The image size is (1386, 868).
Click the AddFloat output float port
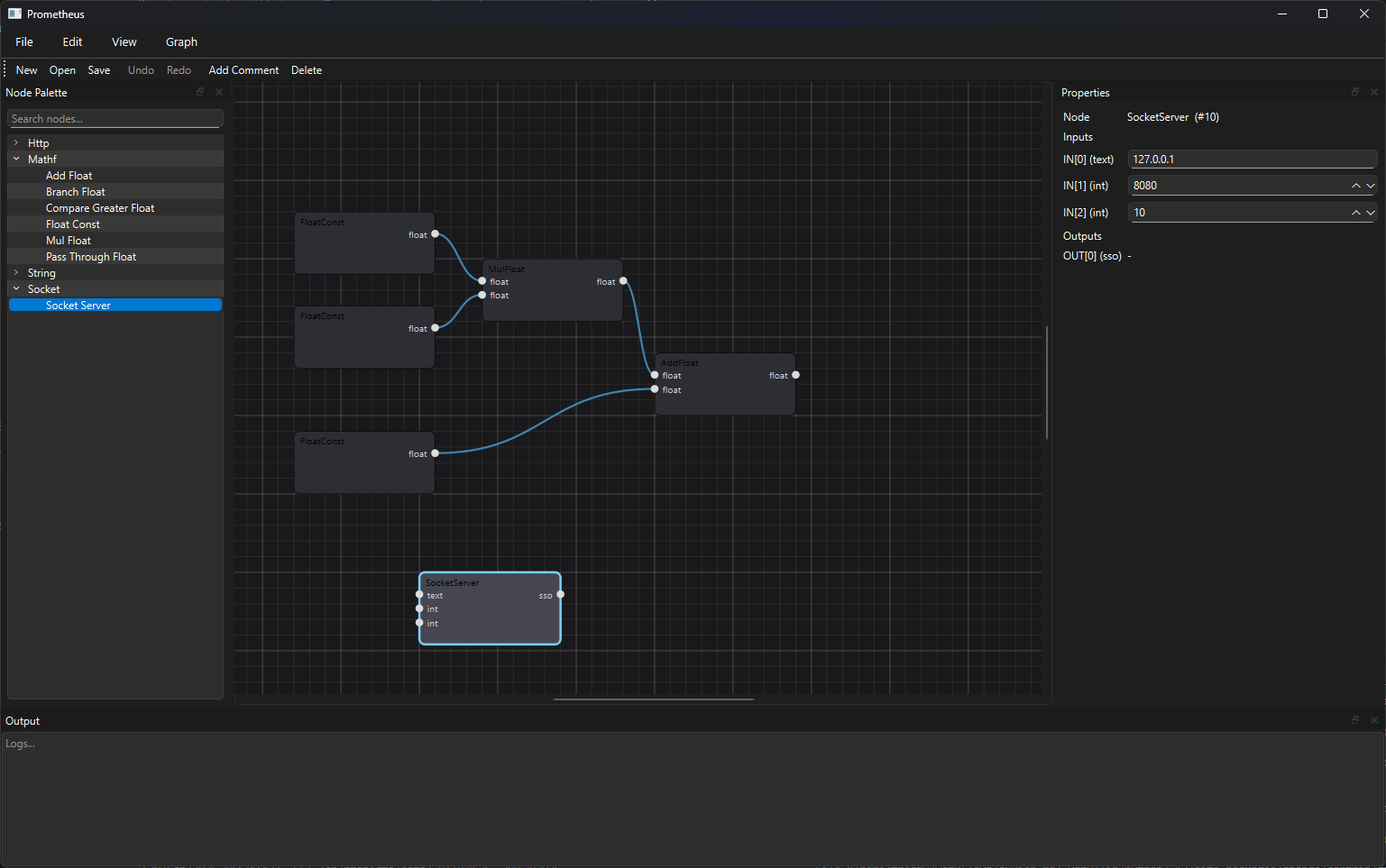click(795, 375)
